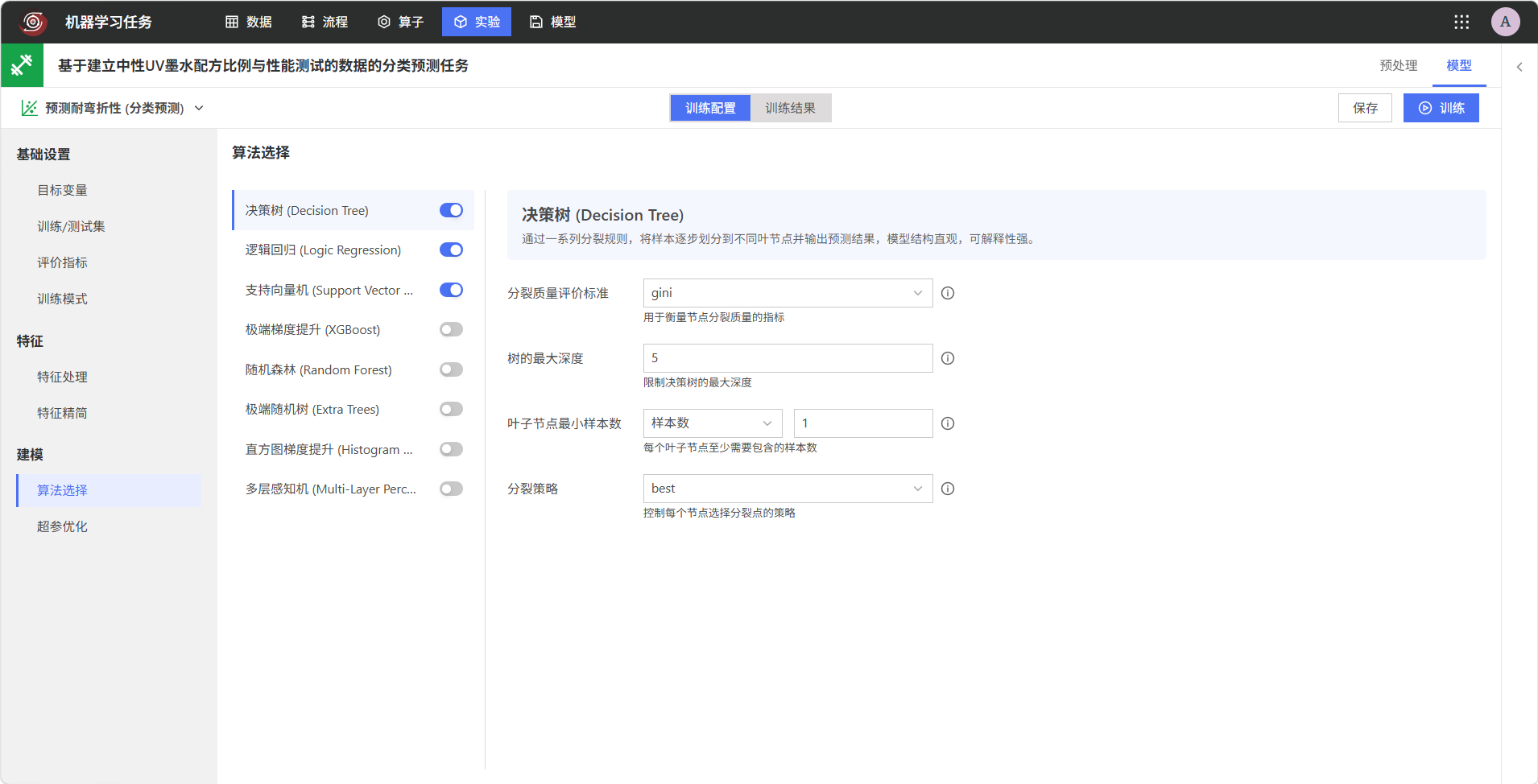Image resolution: width=1538 pixels, height=784 pixels.
Task: Enable the Extra Trees toggle
Action: click(x=451, y=409)
